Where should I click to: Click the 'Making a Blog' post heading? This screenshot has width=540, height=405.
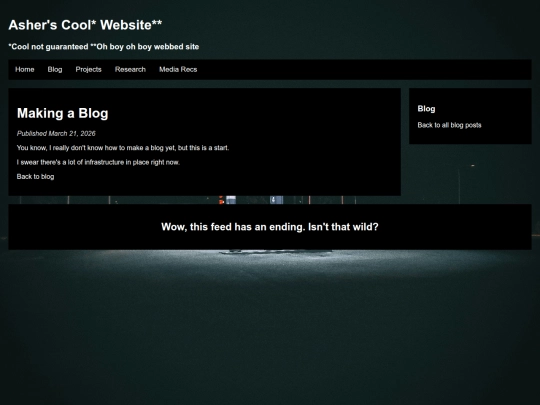tap(63, 113)
